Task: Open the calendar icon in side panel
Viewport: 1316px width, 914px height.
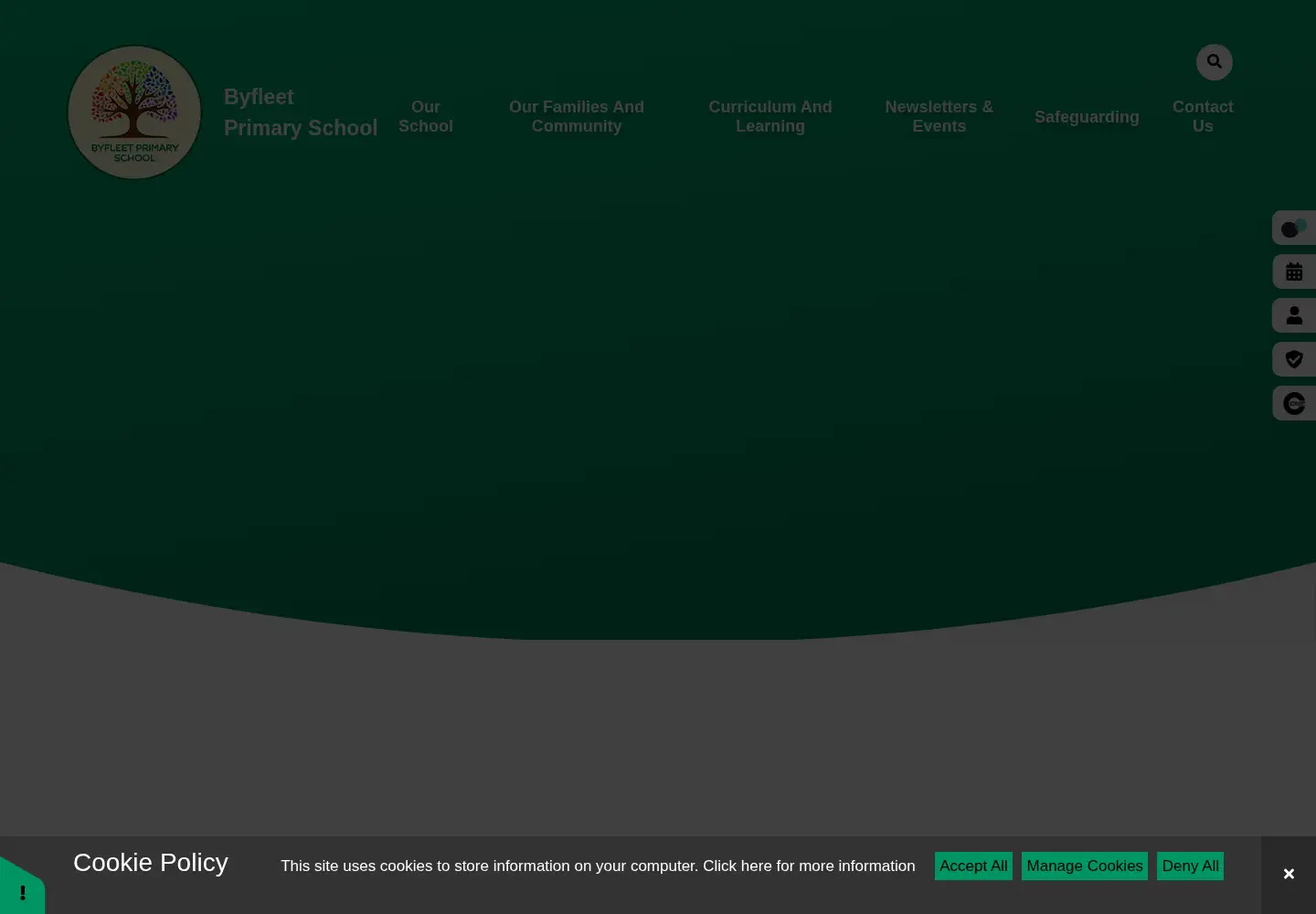Action: pos(1294,271)
